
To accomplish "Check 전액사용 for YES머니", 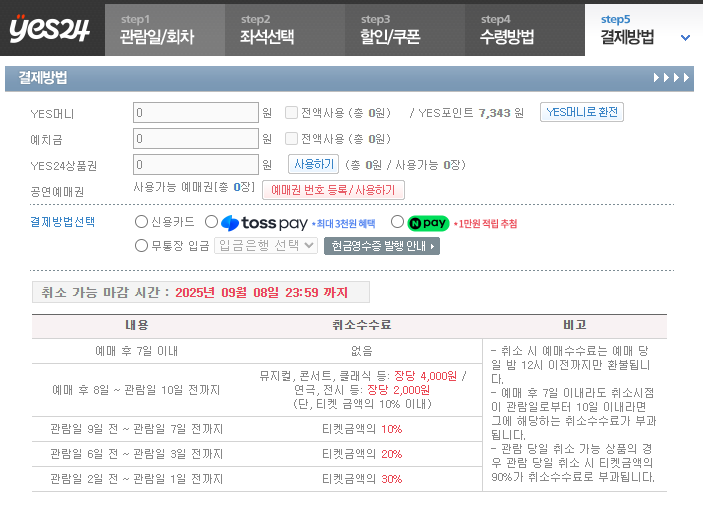I will [291, 112].
